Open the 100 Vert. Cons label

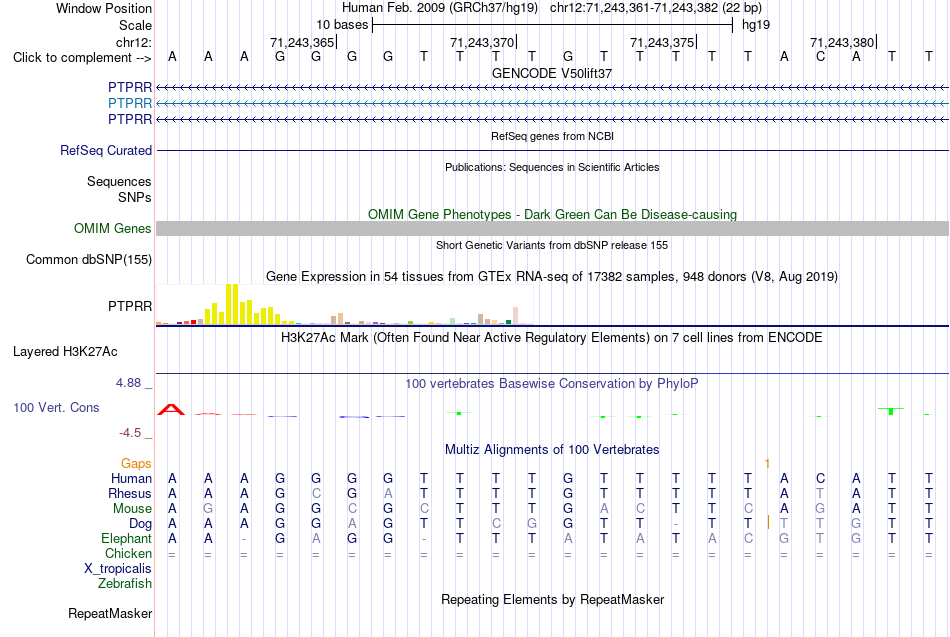pyautogui.click(x=56, y=407)
